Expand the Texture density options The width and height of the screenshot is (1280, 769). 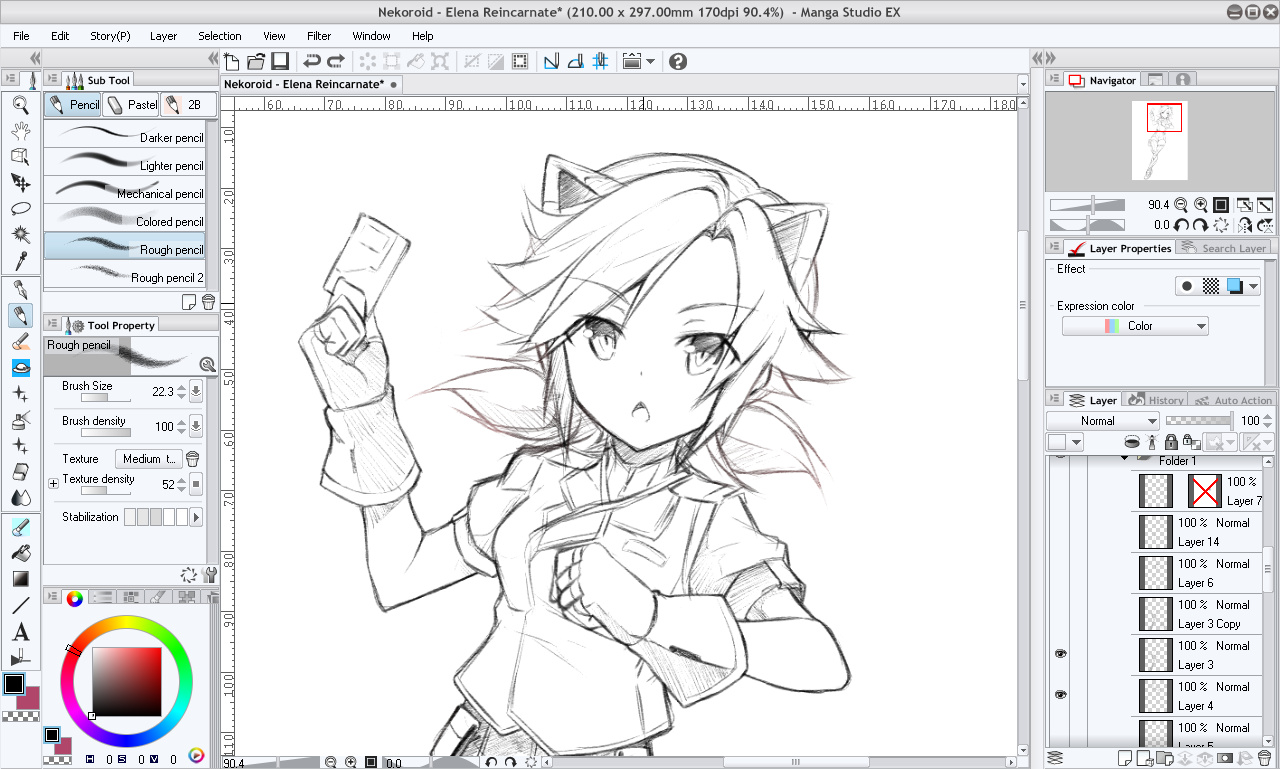tap(53, 484)
